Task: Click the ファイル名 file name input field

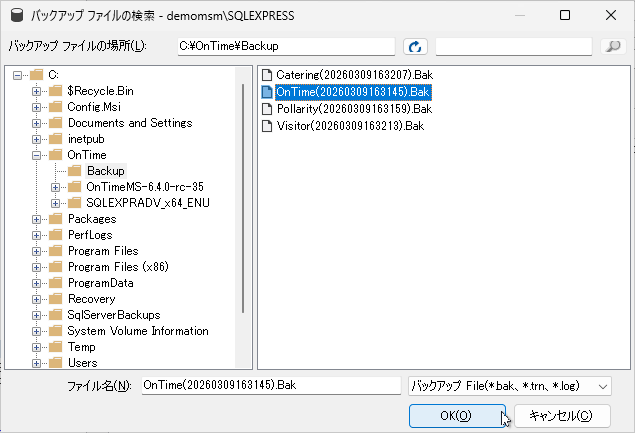Action: (270, 385)
